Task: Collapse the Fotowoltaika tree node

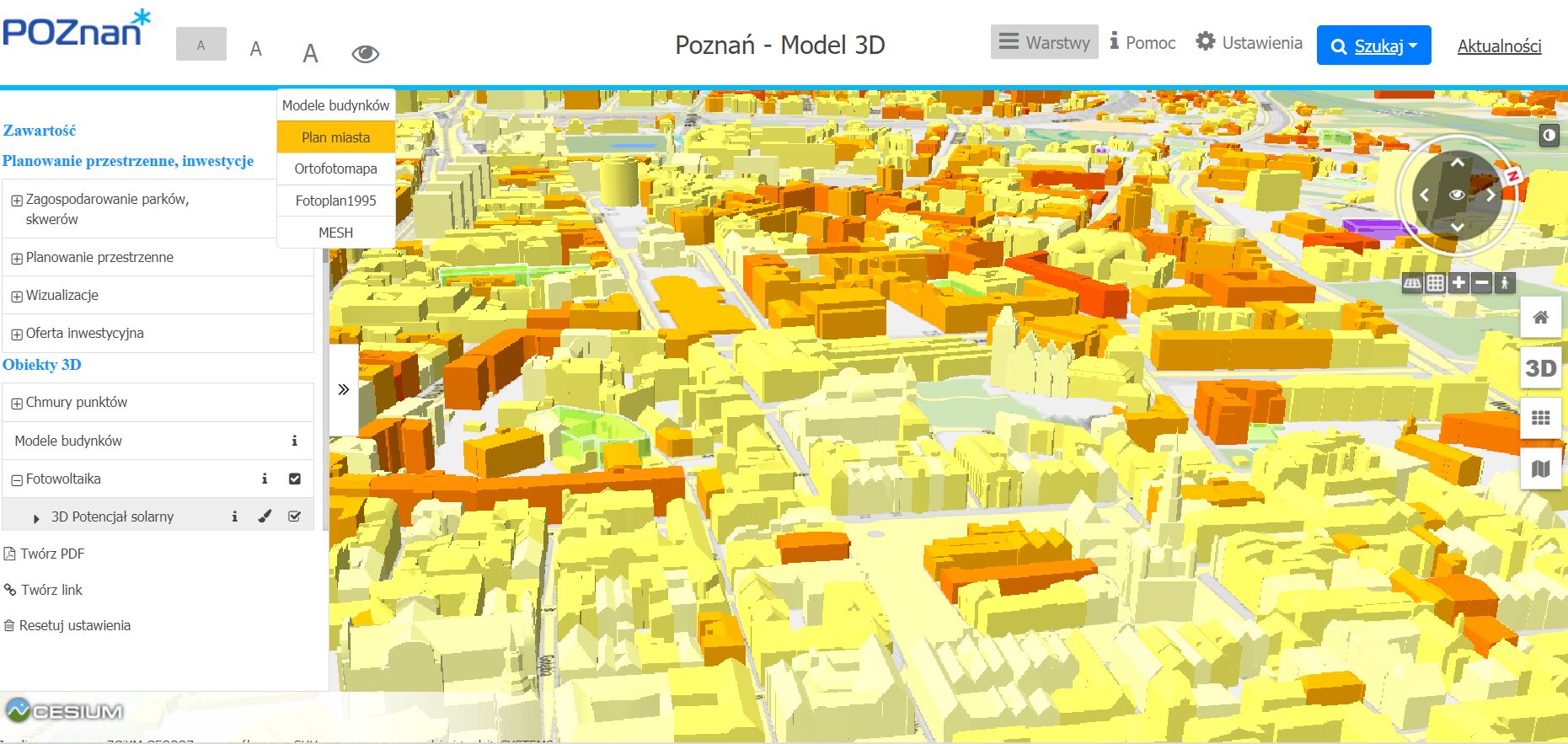Action: [x=17, y=480]
